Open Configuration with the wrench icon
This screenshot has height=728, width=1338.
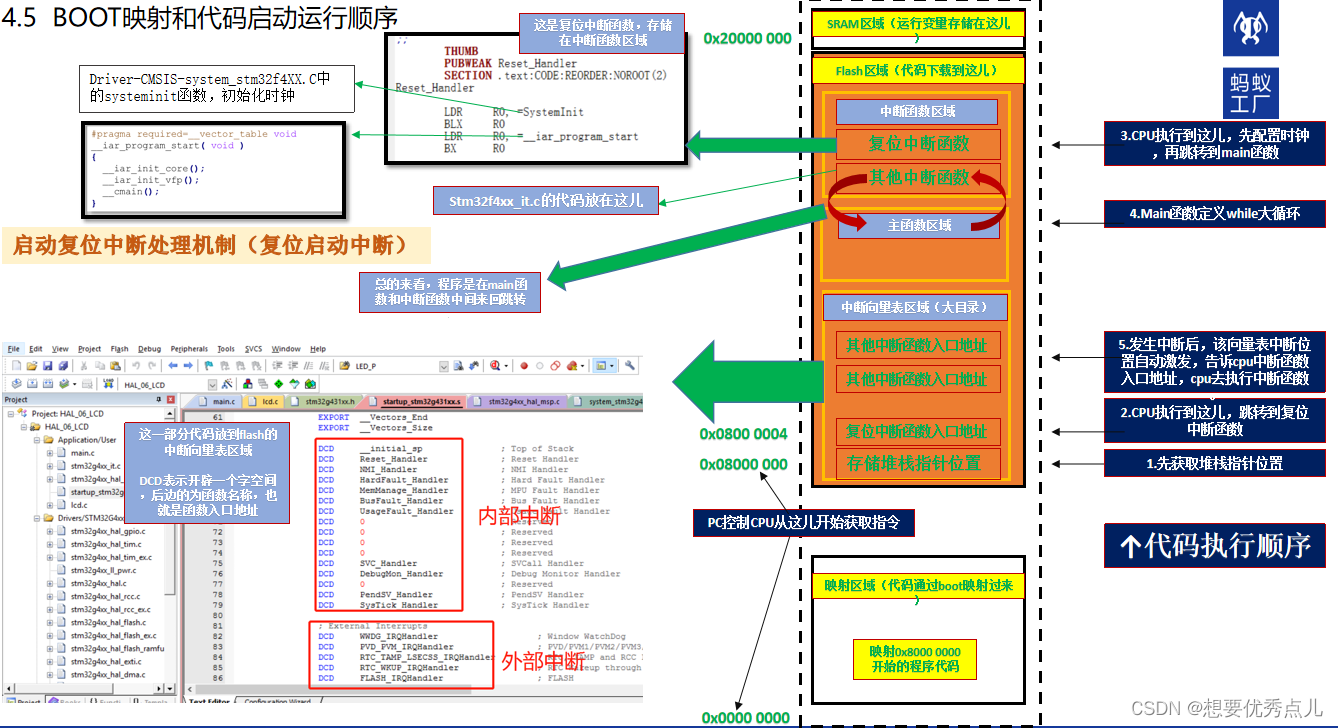[629, 365]
